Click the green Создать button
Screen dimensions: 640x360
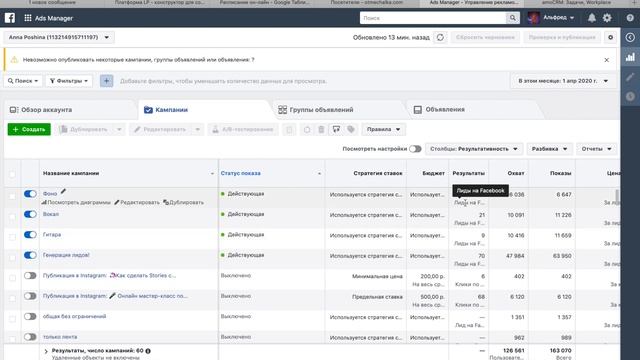coord(29,129)
